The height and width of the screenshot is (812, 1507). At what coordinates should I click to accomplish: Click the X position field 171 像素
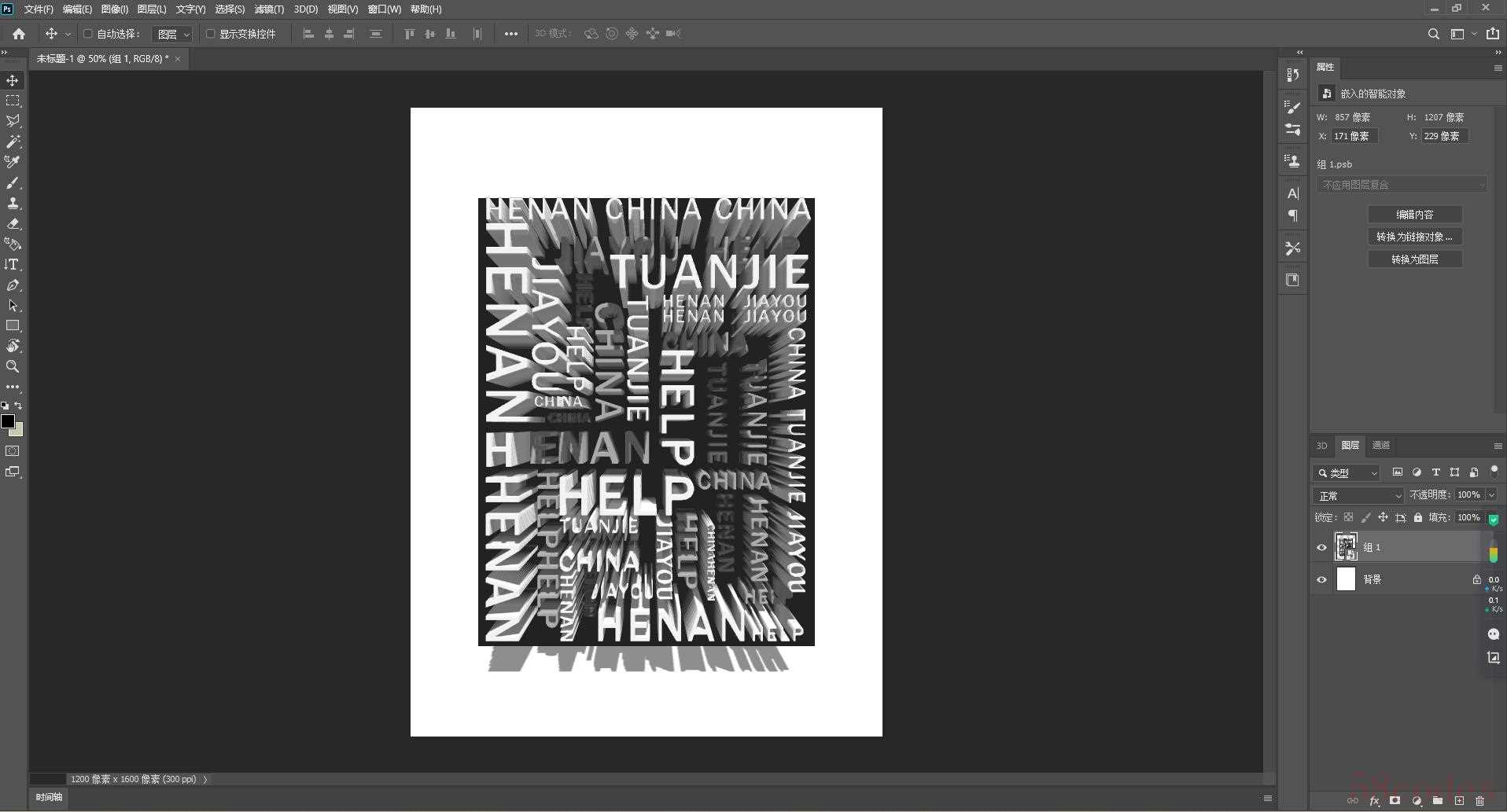[1354, 136]
